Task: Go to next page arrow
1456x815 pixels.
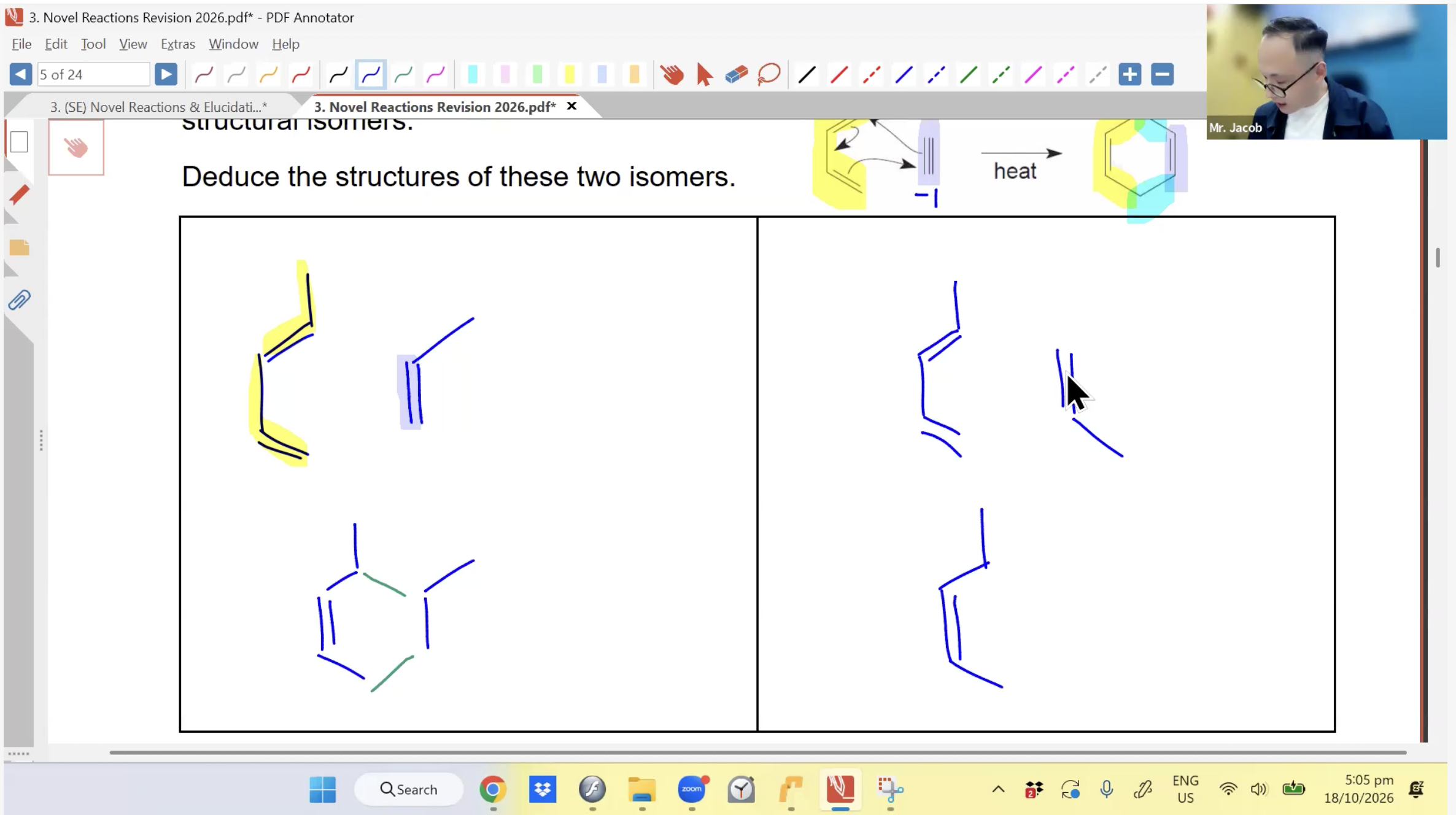Action: pyautogui.click(x=166, y=74)
